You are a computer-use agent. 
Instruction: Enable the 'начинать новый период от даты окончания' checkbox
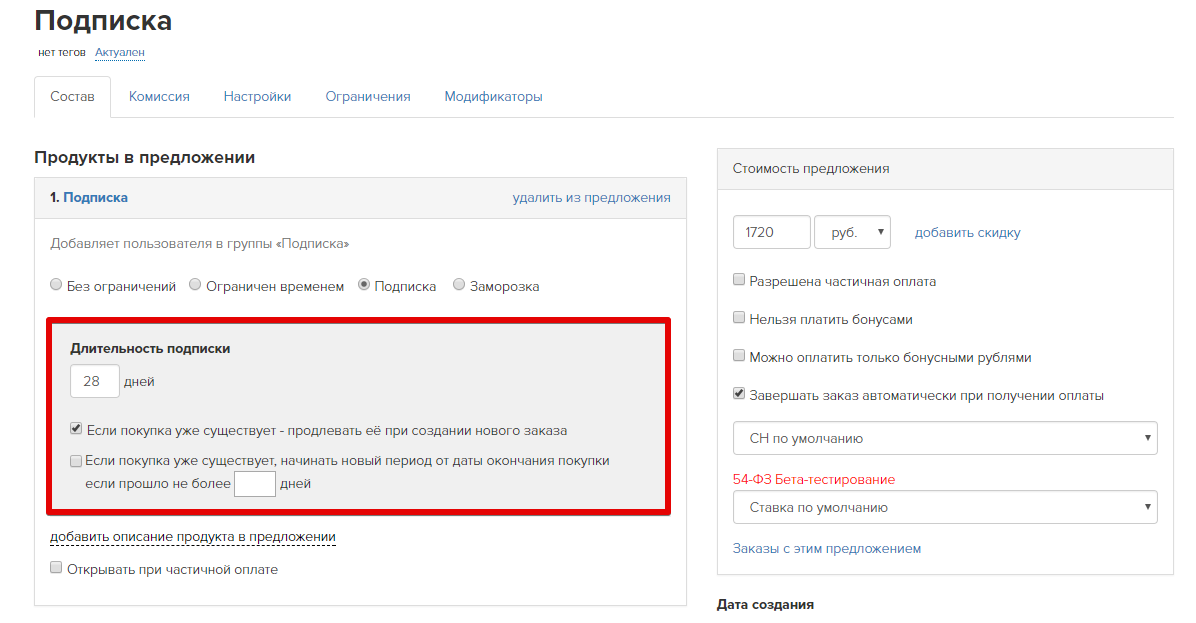[76, 461]
